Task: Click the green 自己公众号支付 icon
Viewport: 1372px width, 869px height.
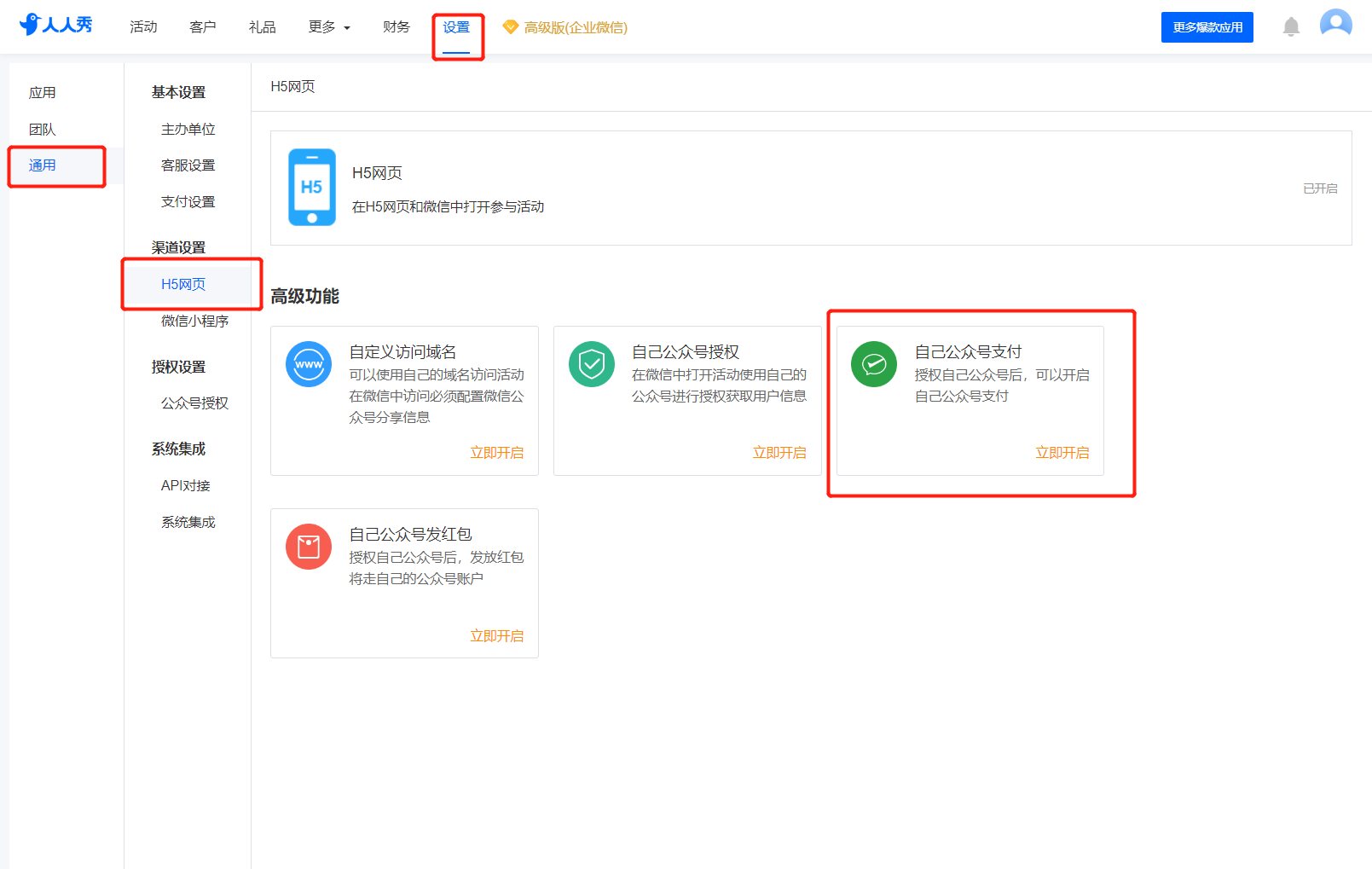Action: pos(874,364)
